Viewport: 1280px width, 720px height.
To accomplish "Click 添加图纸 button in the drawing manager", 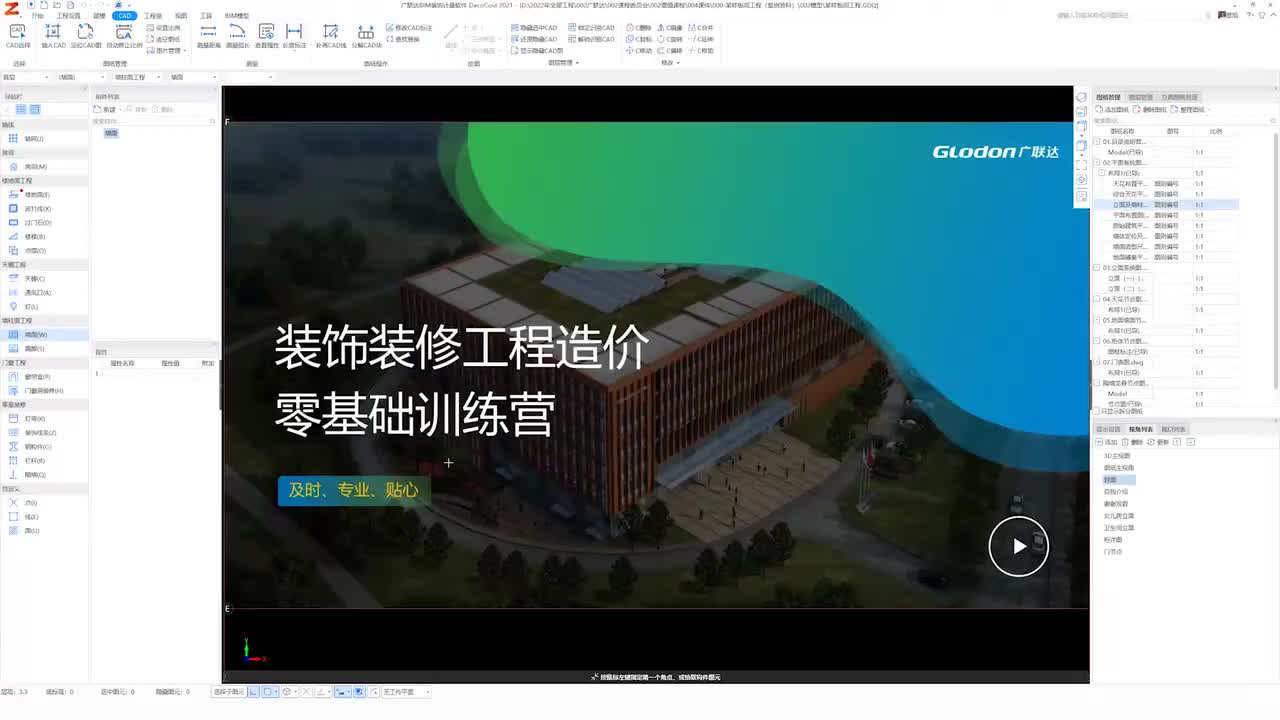I will point(1113,109).
